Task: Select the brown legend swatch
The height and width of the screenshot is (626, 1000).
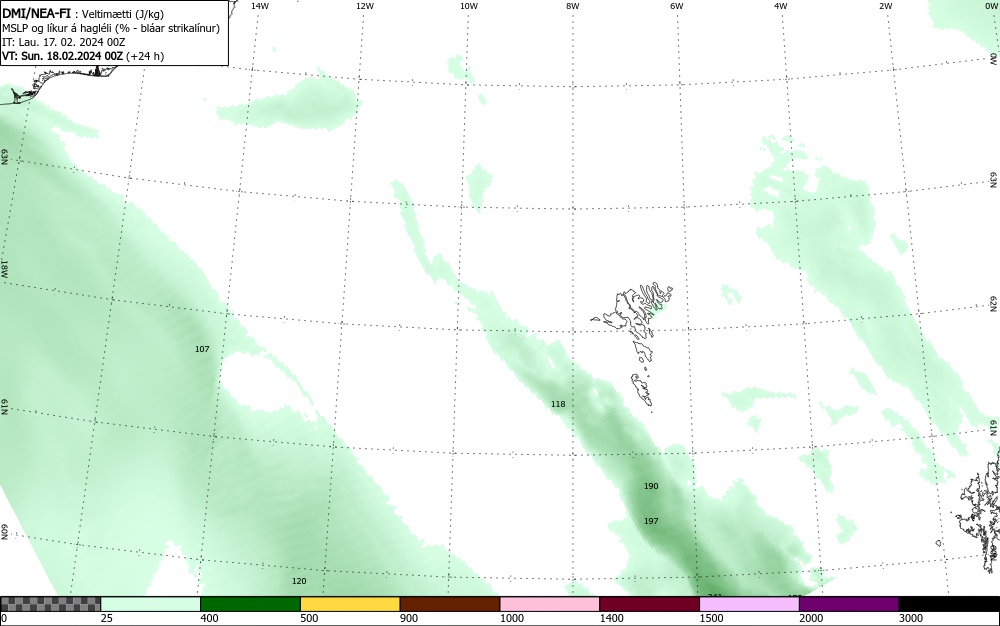Action: 450,604
